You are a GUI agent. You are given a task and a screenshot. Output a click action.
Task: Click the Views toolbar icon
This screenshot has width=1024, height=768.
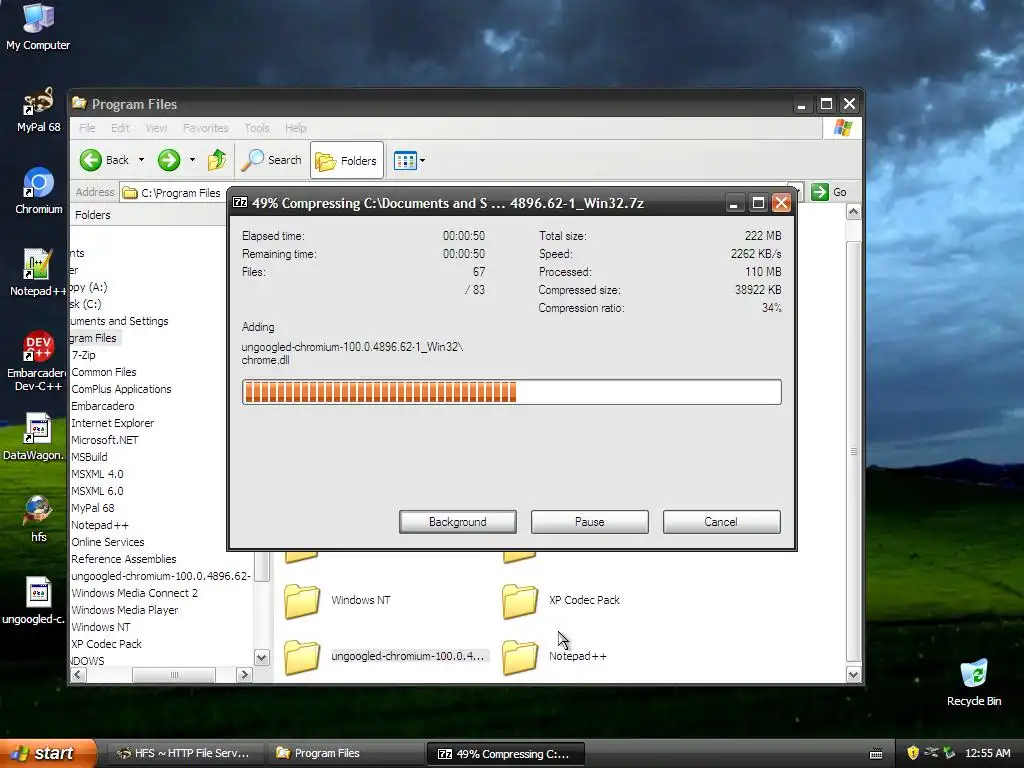pyautogui.click(x=405, y=161)
